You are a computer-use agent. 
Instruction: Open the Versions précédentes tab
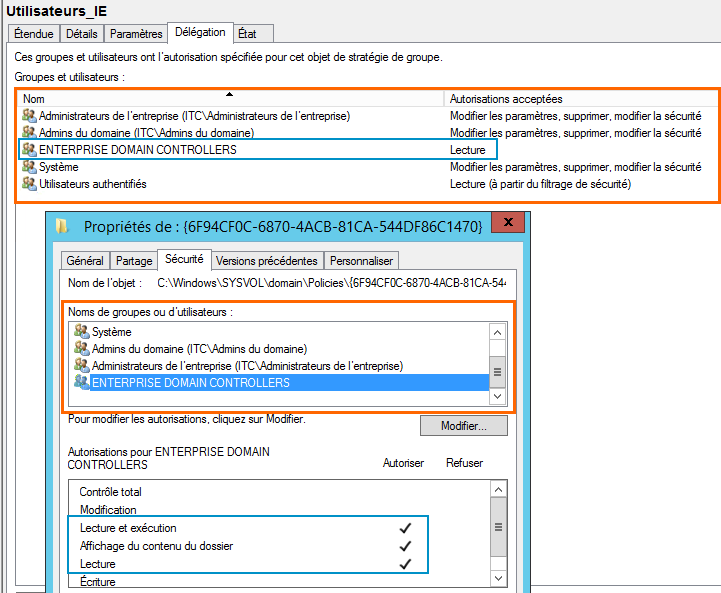[x=267, y=261]
